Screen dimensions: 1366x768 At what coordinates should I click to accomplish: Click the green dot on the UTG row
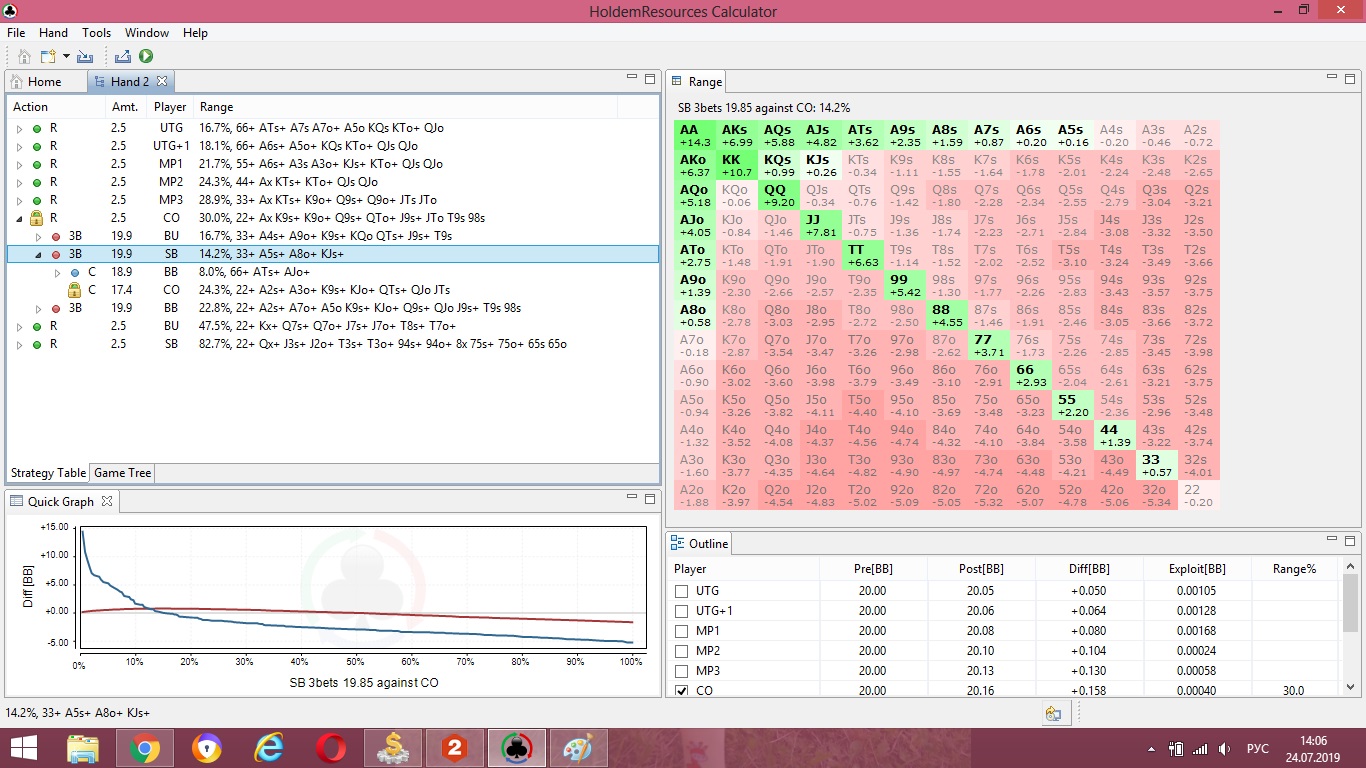(x=37, y=128)
